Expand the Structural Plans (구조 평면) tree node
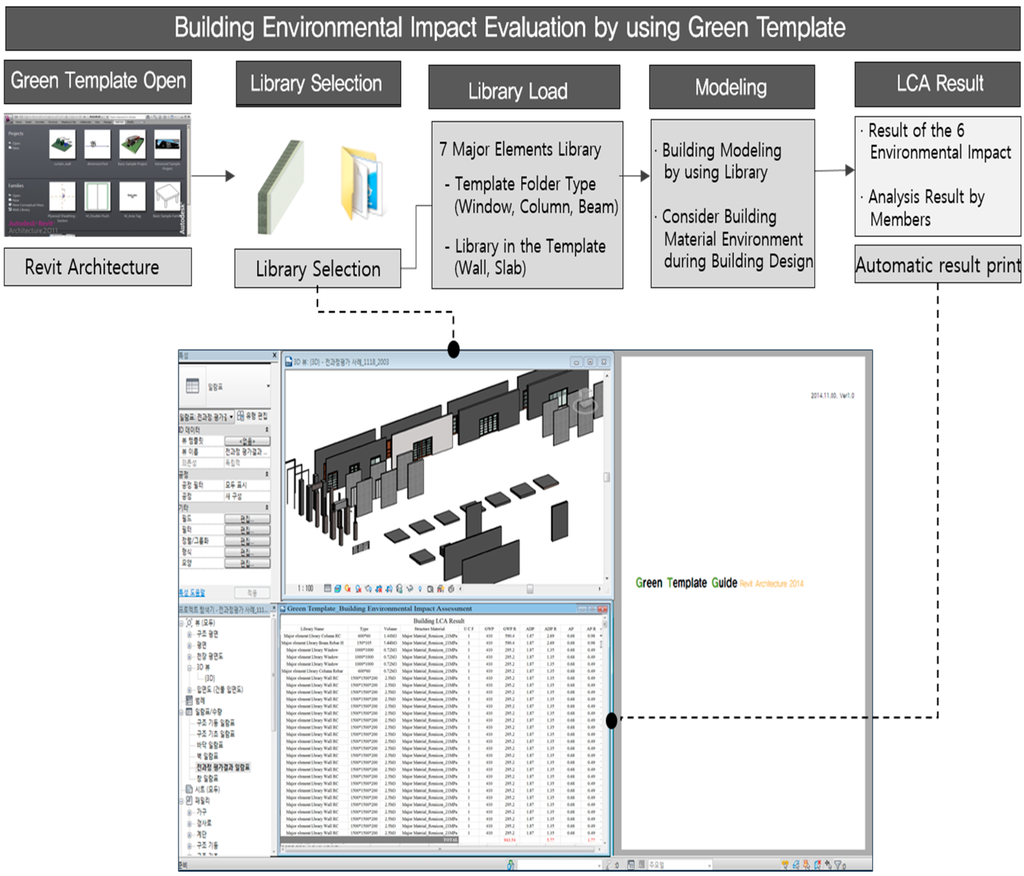Image resolution: width=1024 pixels, height=876 pixels. 190,634
